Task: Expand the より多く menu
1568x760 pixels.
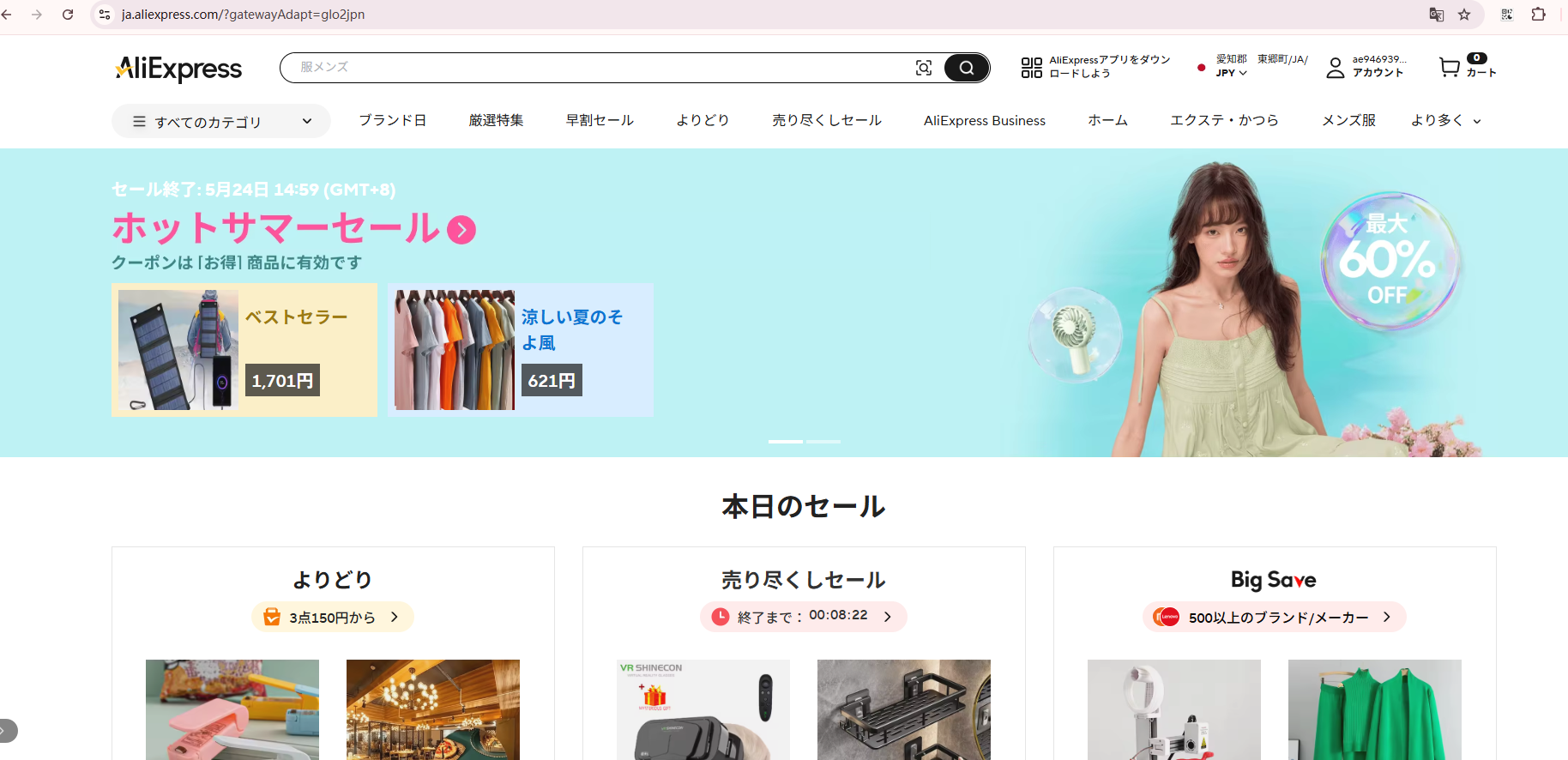Action: point(1446,121)
